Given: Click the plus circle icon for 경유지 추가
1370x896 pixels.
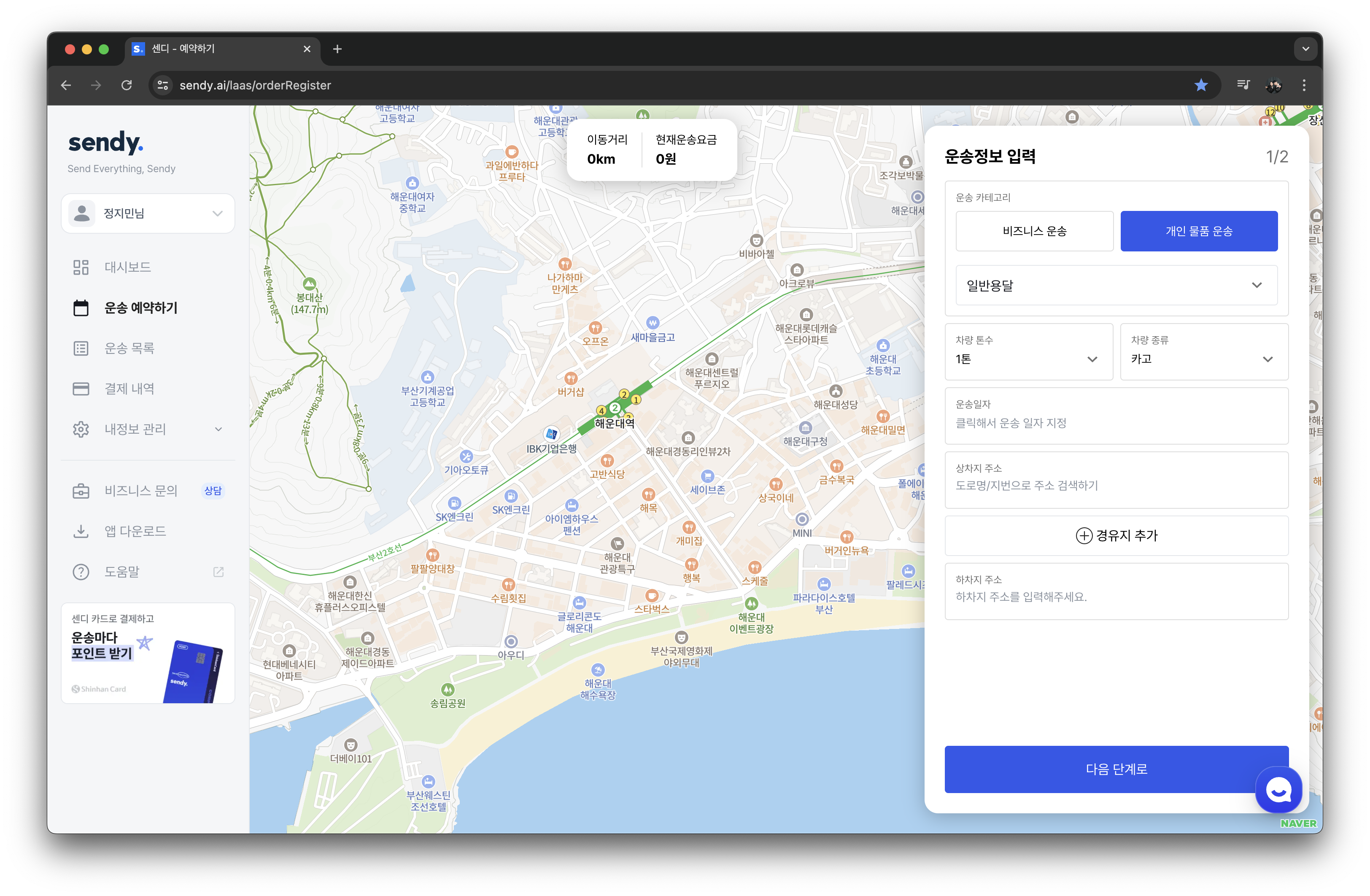Looking at the screenshot, I should click(x=1084, y=535).
